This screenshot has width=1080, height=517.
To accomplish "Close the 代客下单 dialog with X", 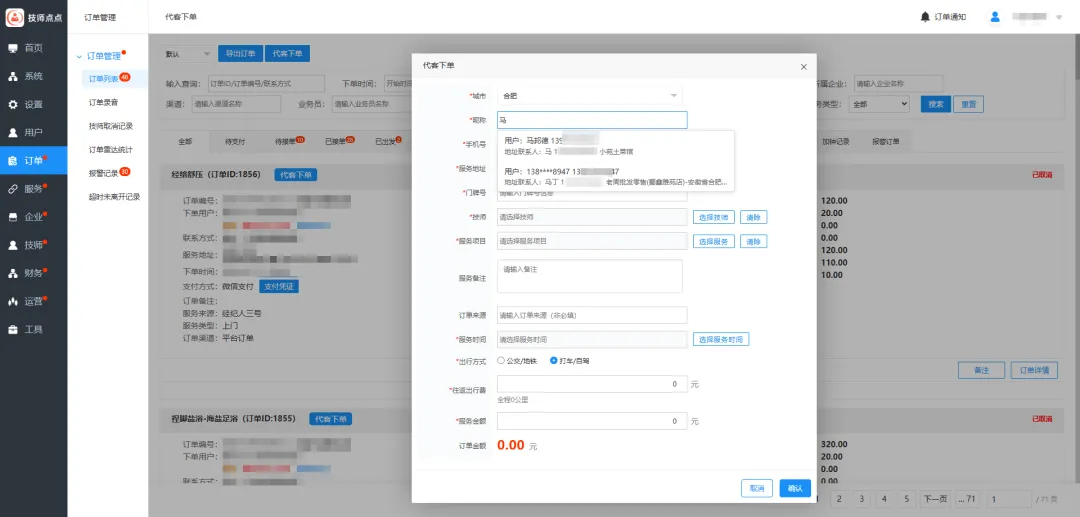I will point(803,67).
